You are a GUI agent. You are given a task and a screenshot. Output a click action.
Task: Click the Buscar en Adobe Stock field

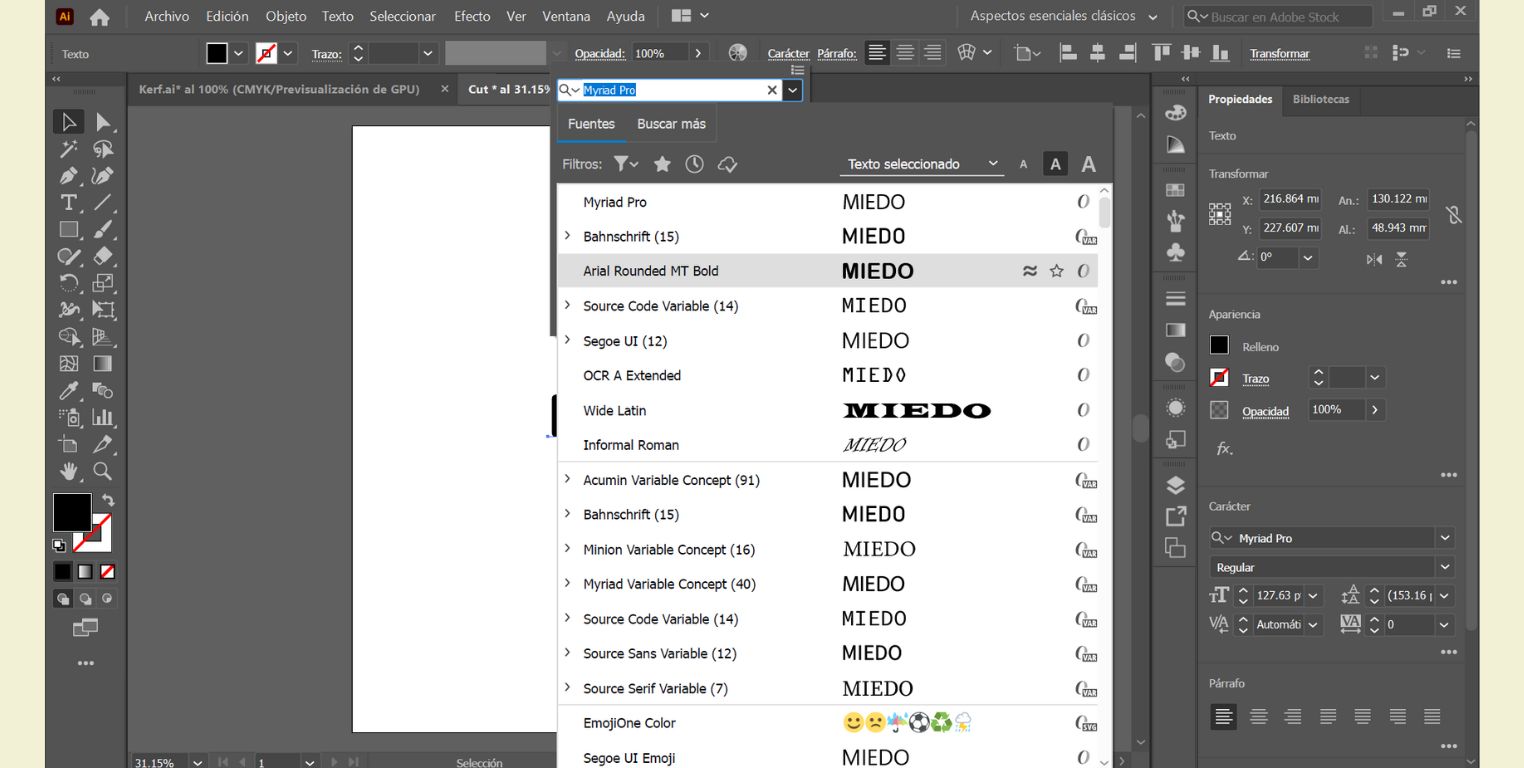pos(1277,16)
